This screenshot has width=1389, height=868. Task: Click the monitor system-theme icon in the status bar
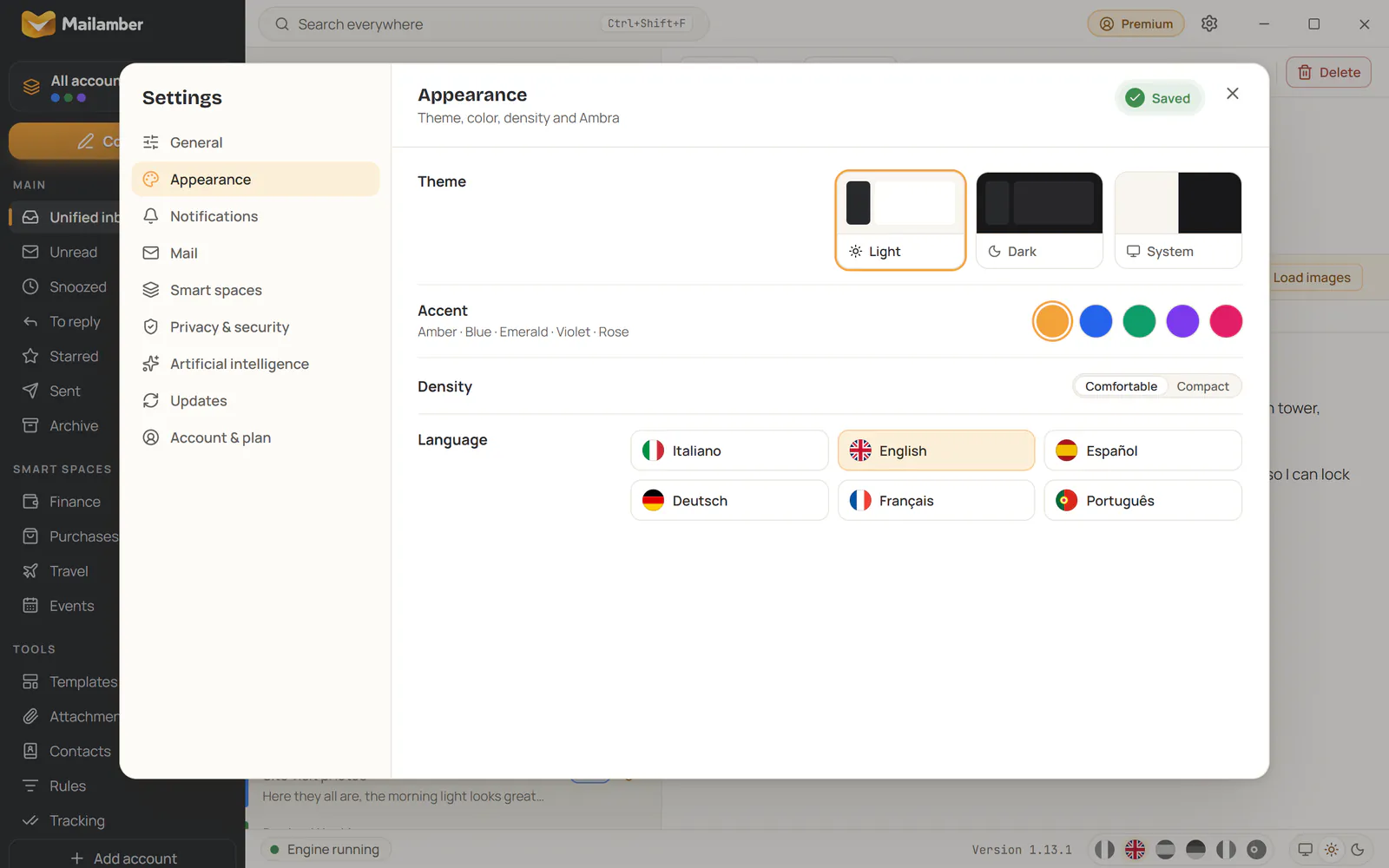(1305, 850)
